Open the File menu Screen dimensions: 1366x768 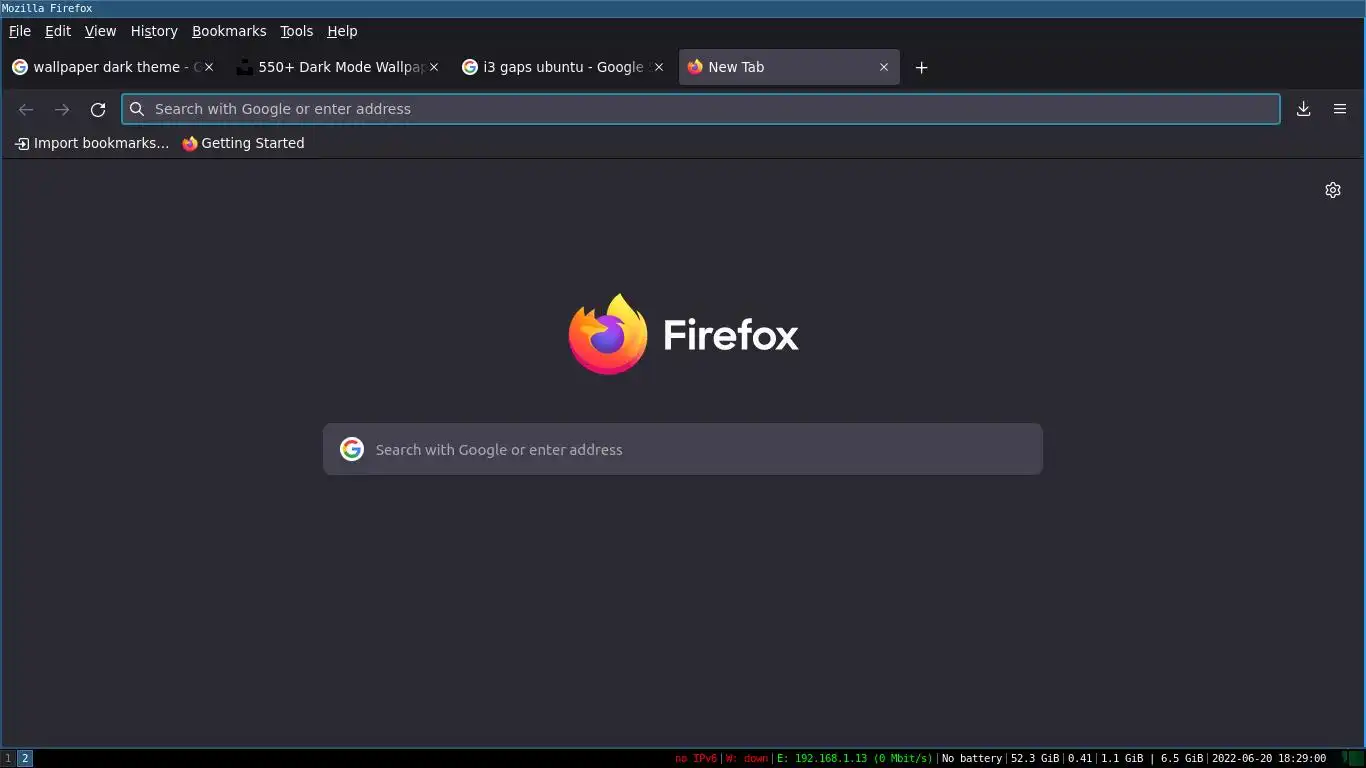point(20,31)
